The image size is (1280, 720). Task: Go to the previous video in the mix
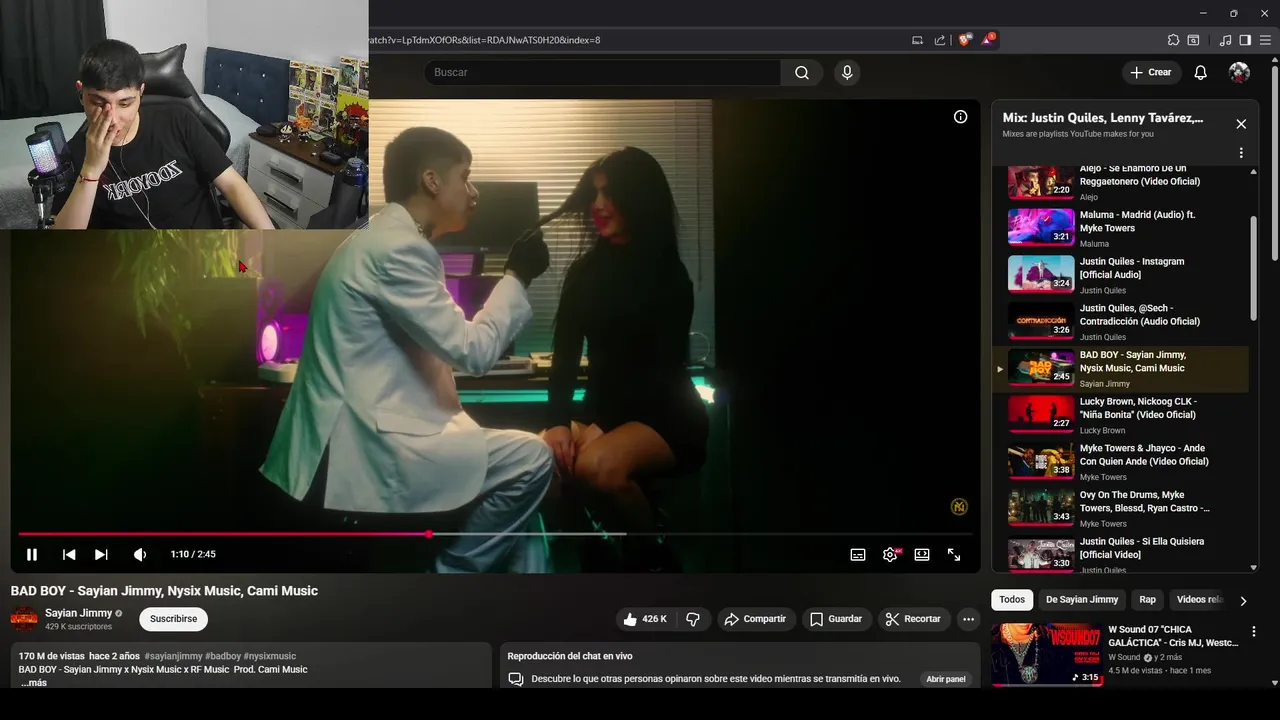click(x=69, y=554)
